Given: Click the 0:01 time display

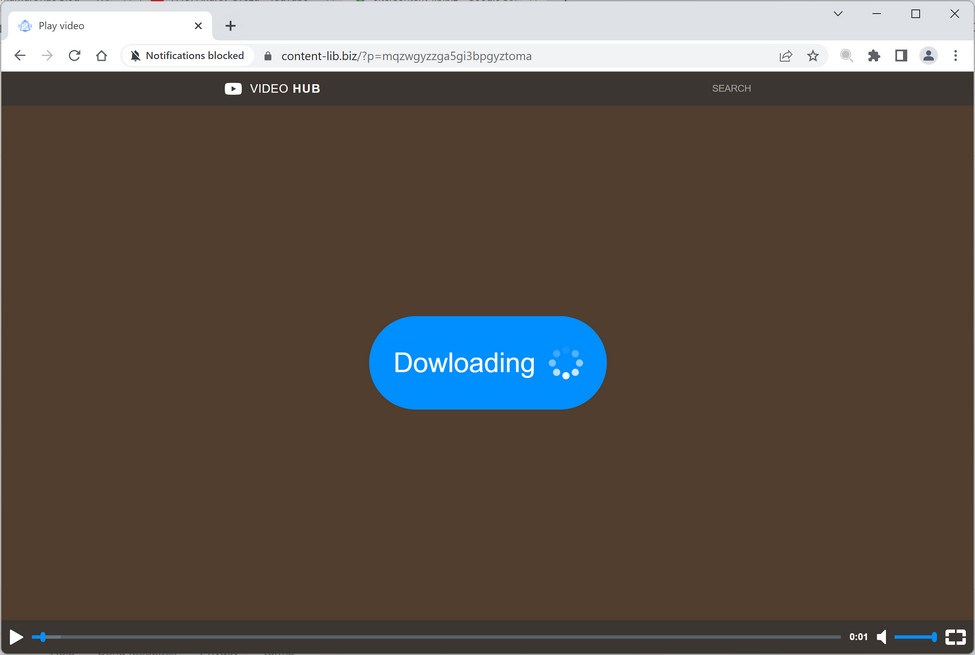Looking at the screenshot, I should tap(858, 637).
